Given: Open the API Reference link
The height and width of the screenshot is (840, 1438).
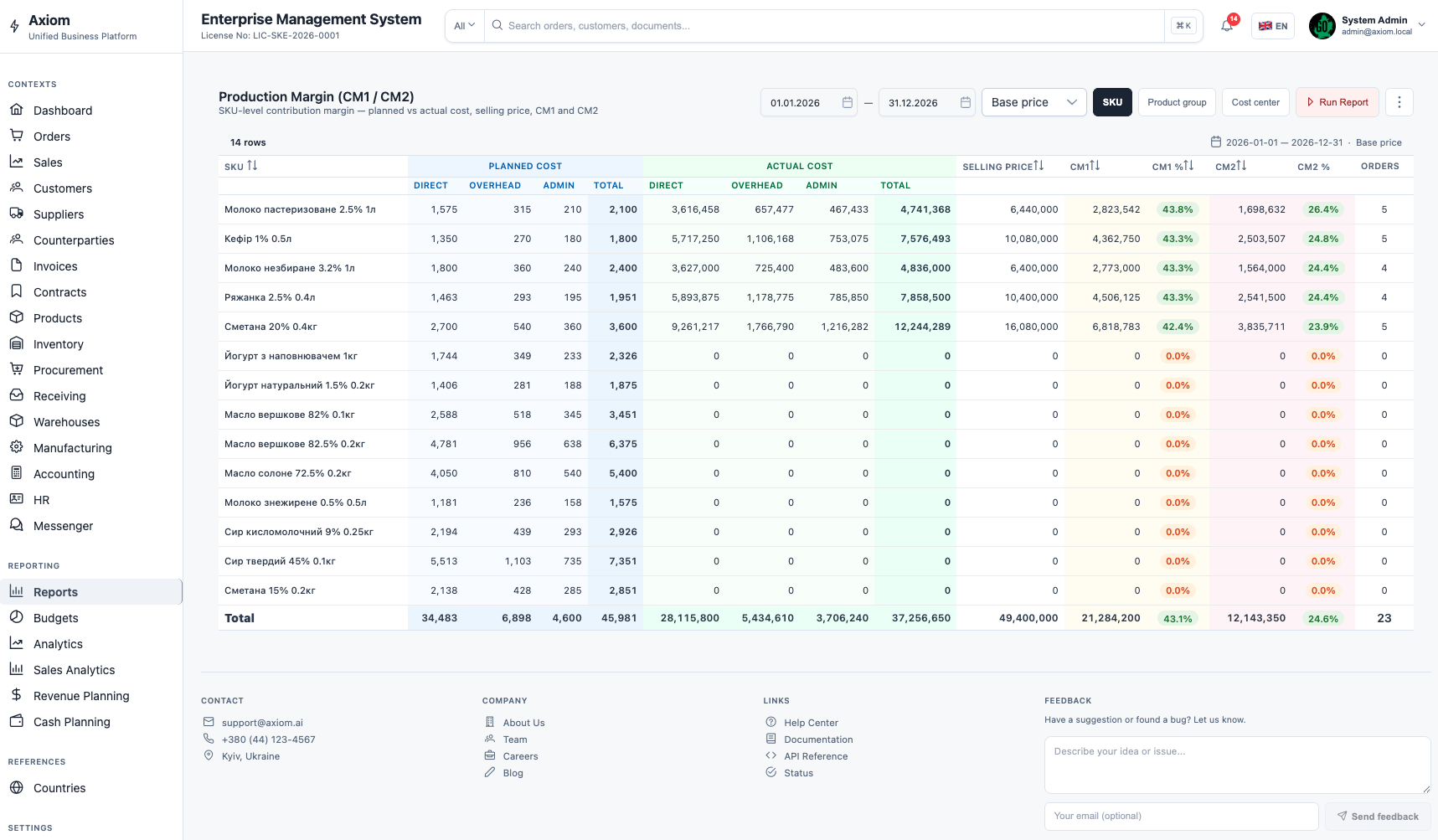Looking at the screenshot, I should [x=815, y=756].
